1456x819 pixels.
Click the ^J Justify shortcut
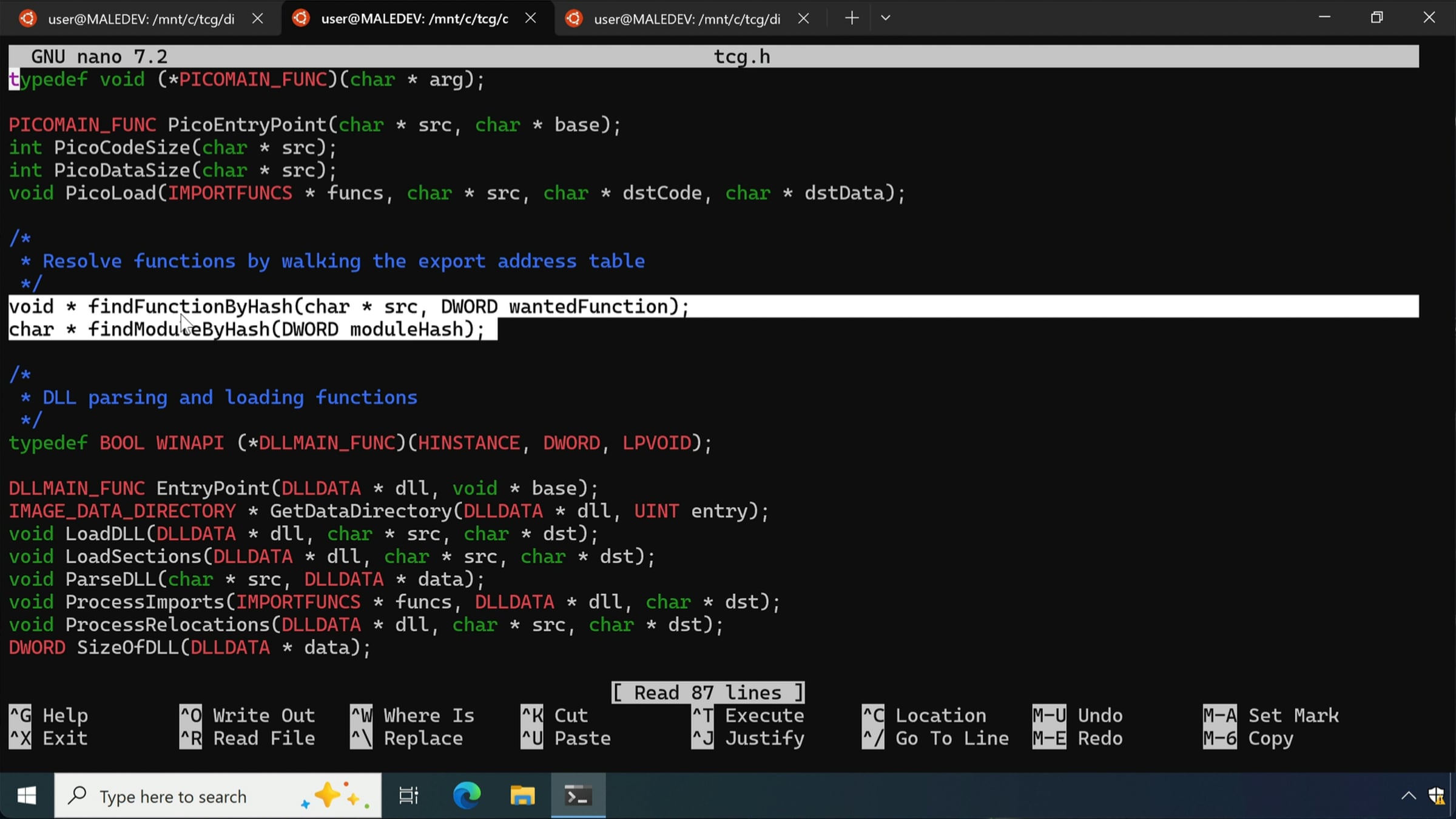pos(748,738)
